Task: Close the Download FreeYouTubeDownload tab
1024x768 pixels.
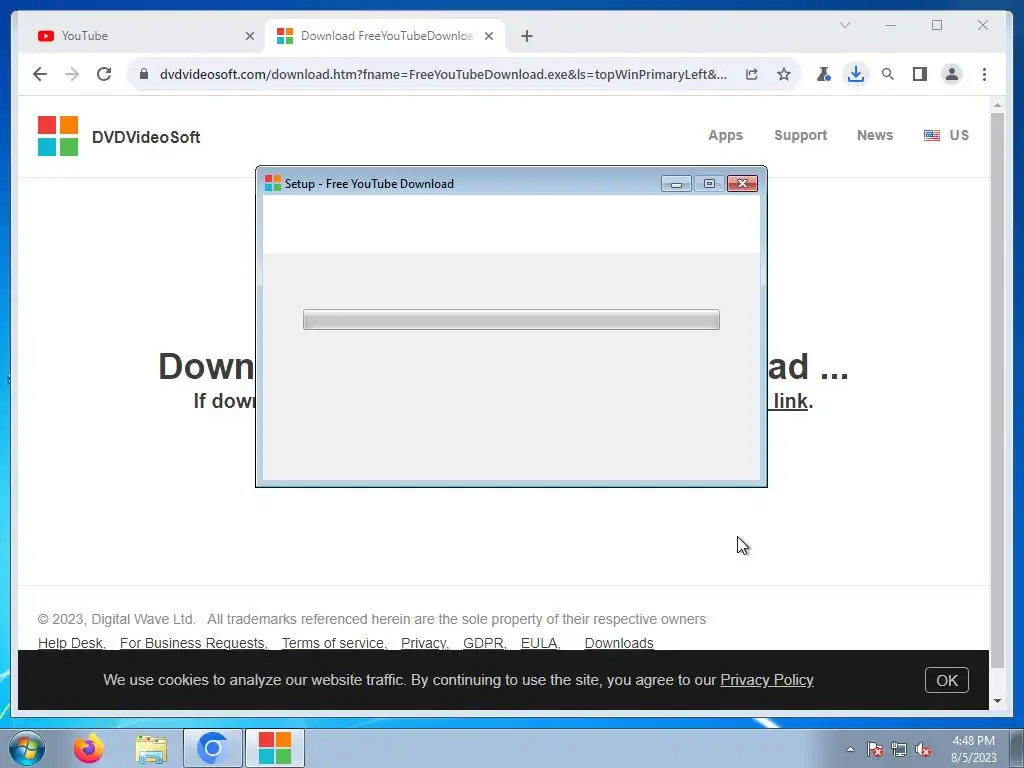Action: tap(488, 36)
